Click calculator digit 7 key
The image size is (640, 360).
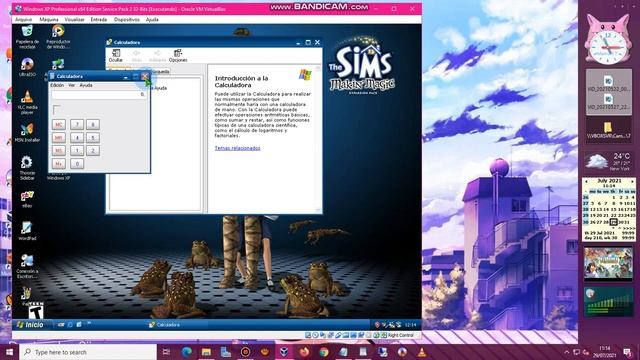[x=77, y=124]
